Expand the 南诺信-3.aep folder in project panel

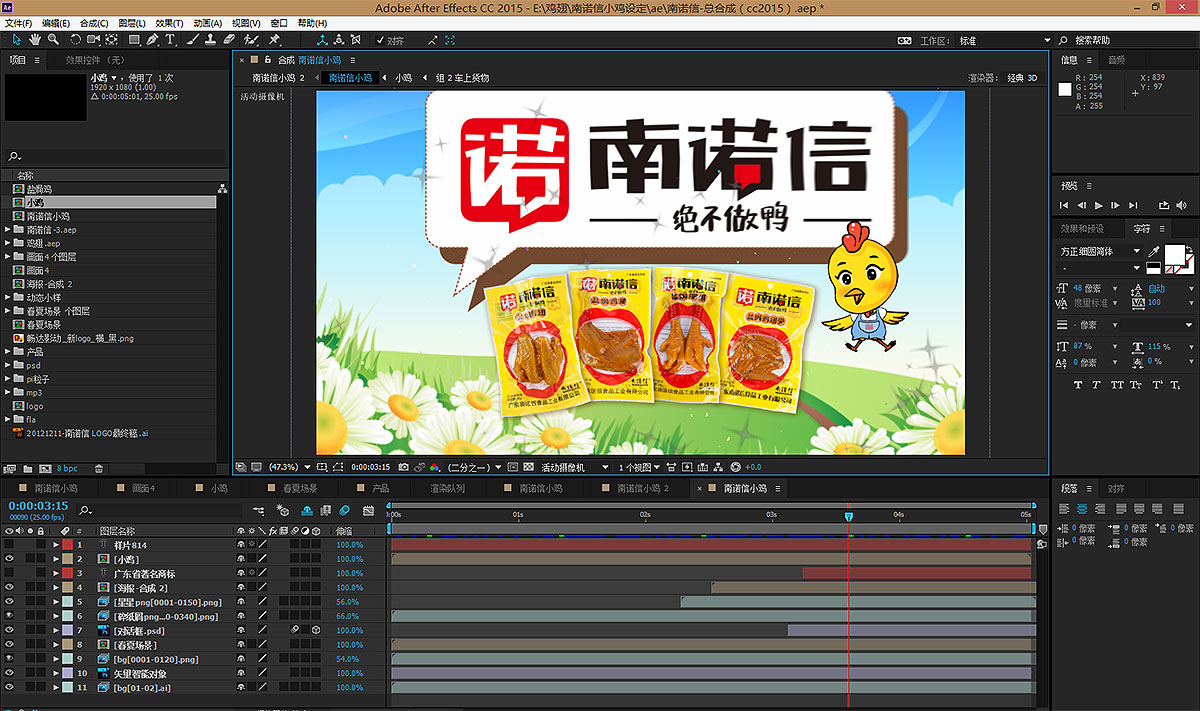8,230
